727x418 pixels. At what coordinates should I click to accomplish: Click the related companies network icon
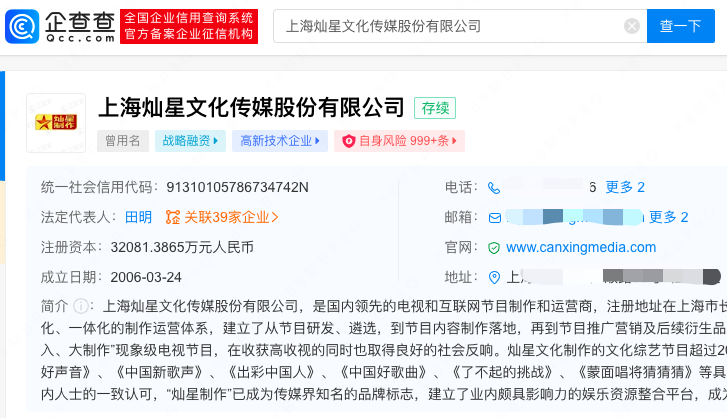pos(173,217)
